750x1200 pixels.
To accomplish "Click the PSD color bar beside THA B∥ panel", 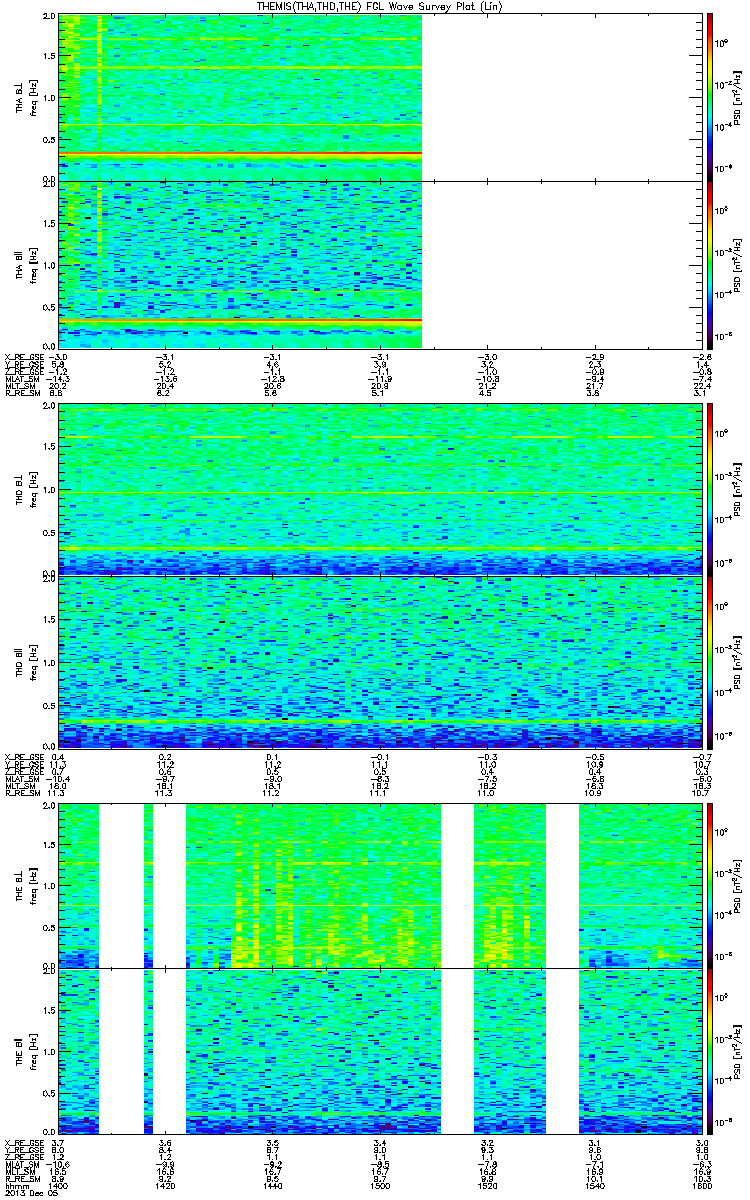I will coord(710,264).
